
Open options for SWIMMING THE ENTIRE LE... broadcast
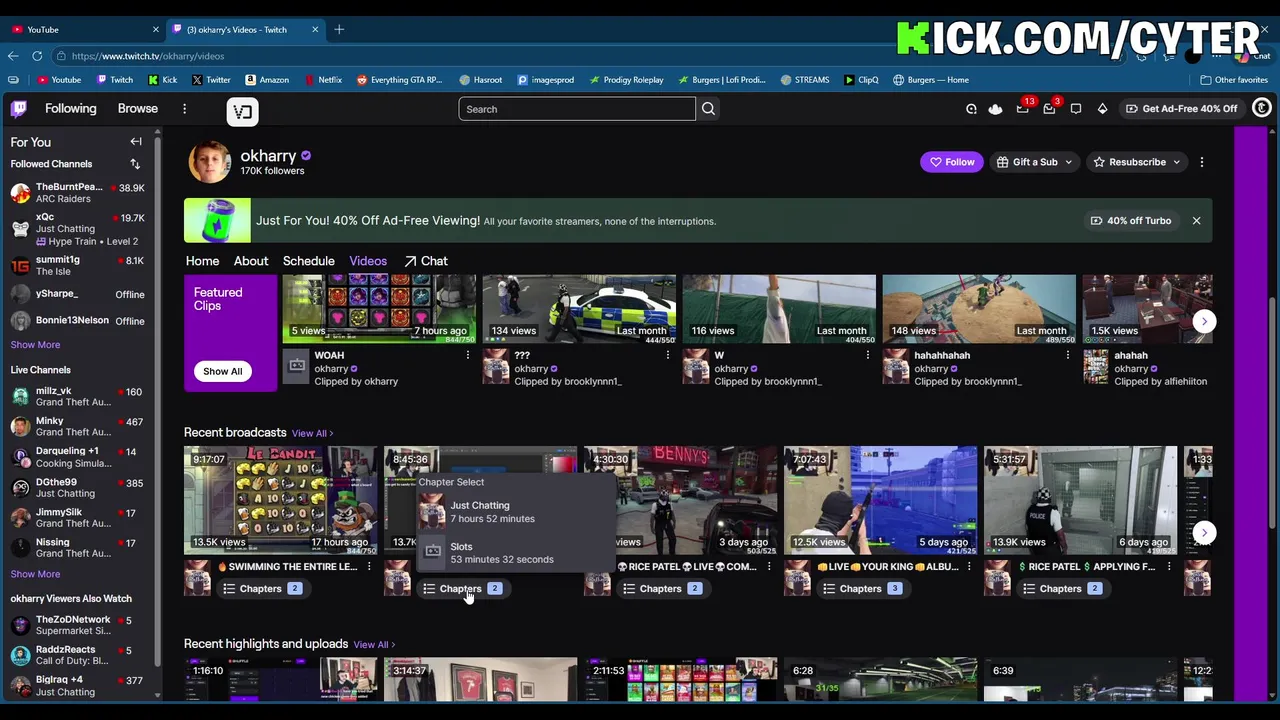point(368,567)
